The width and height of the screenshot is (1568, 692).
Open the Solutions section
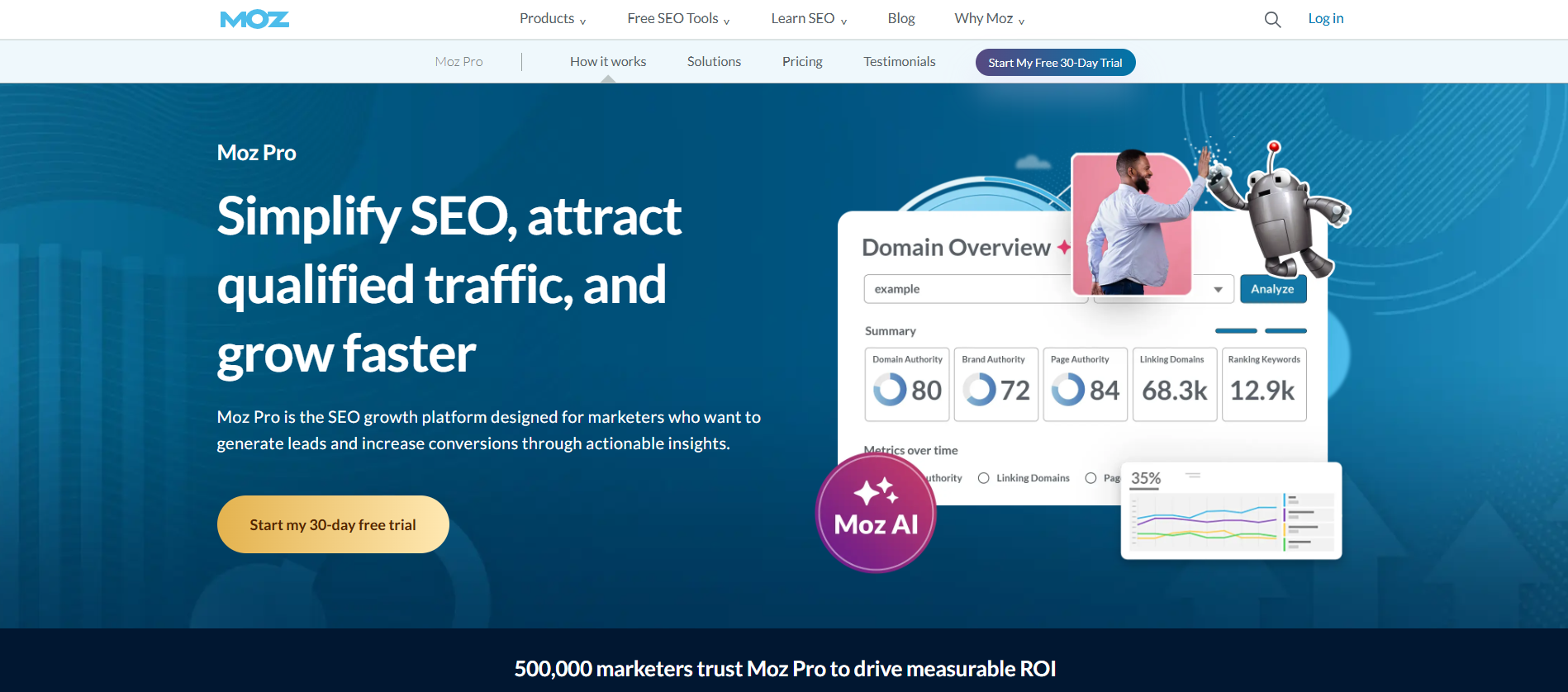[x=714, y=62]
